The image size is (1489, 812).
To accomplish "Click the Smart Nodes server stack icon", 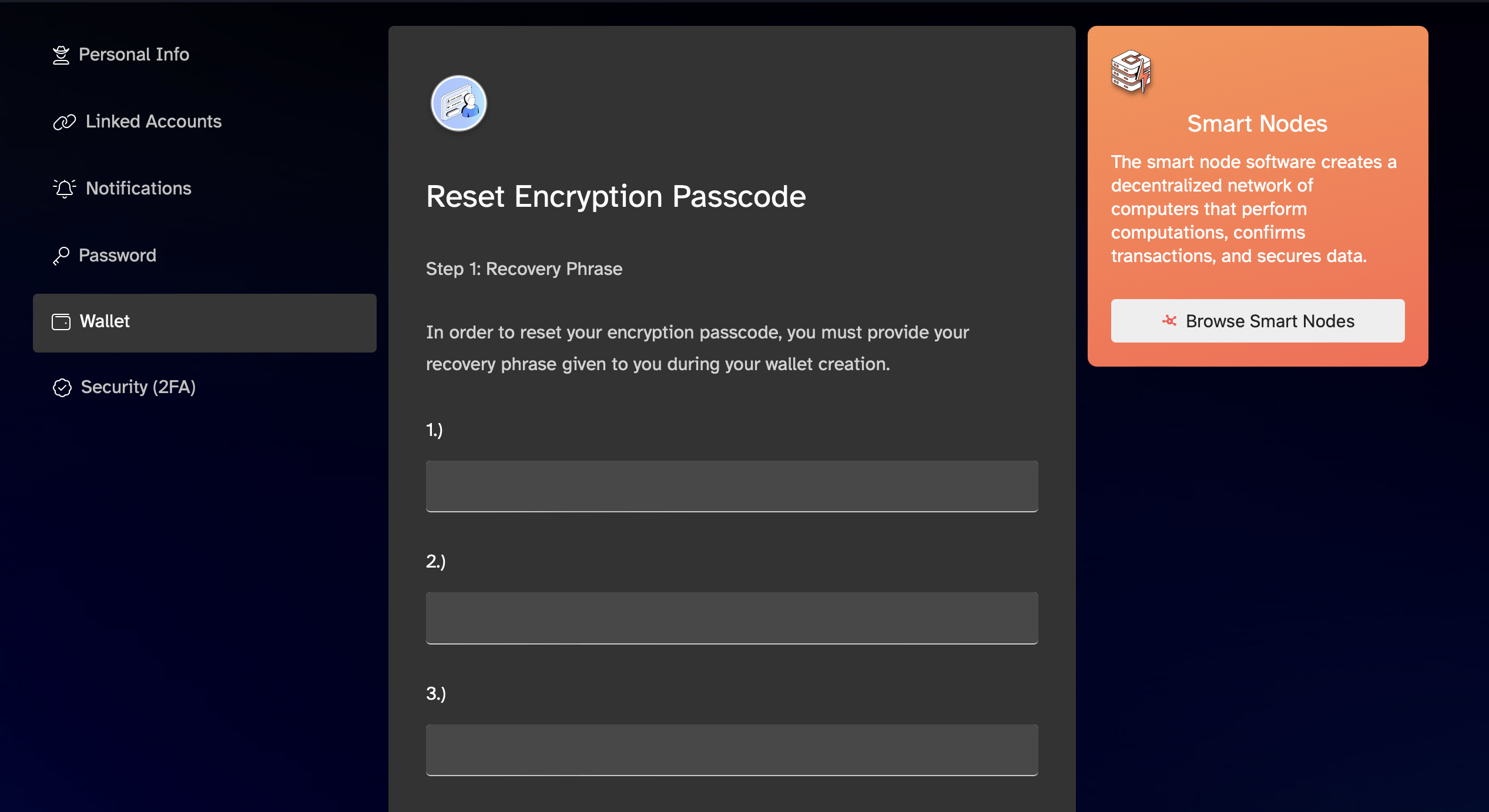I will tap(1131, 72).
